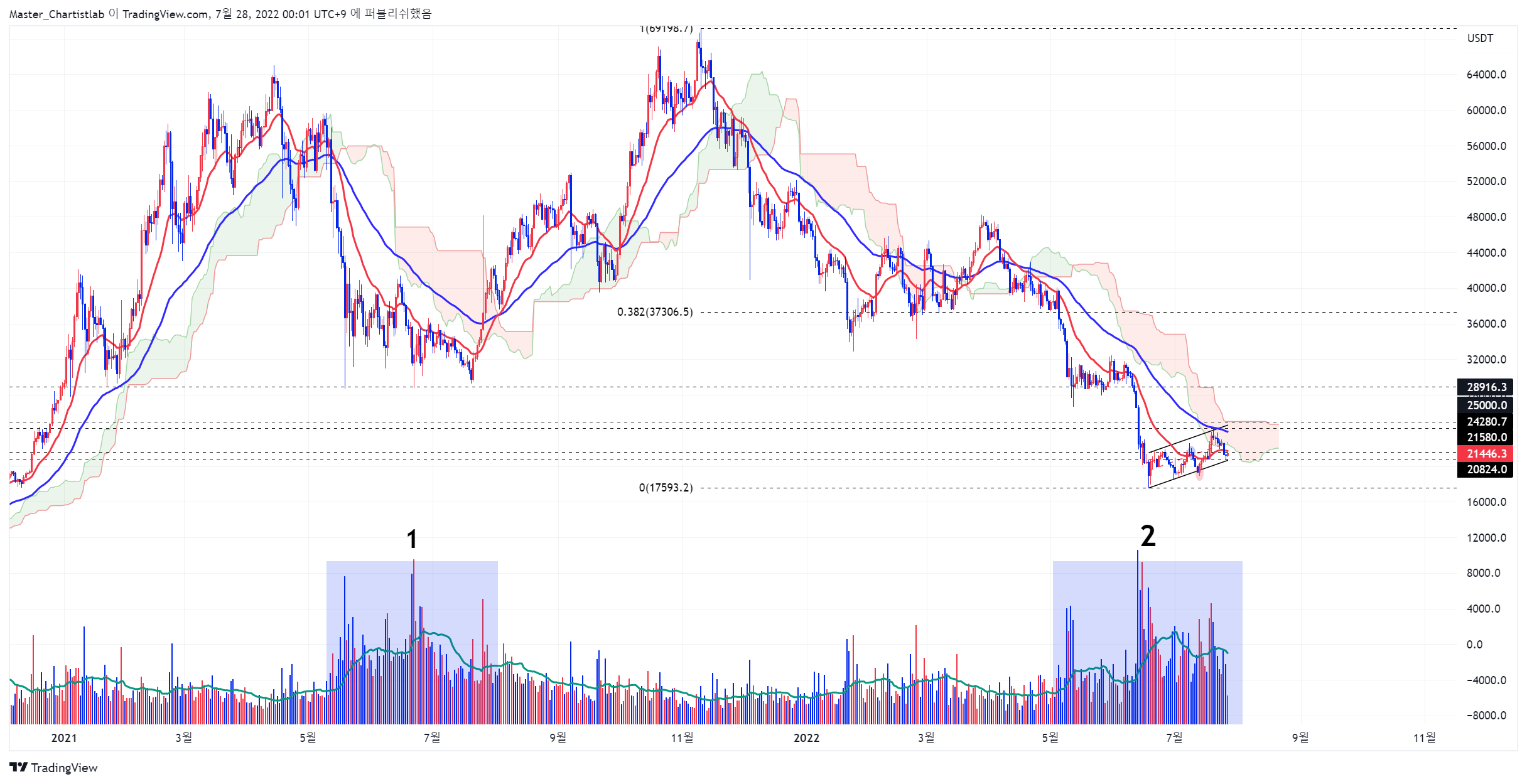1527x784 pixels.
Task: Click the 2021 time axis label
Action: pos(63,738)
